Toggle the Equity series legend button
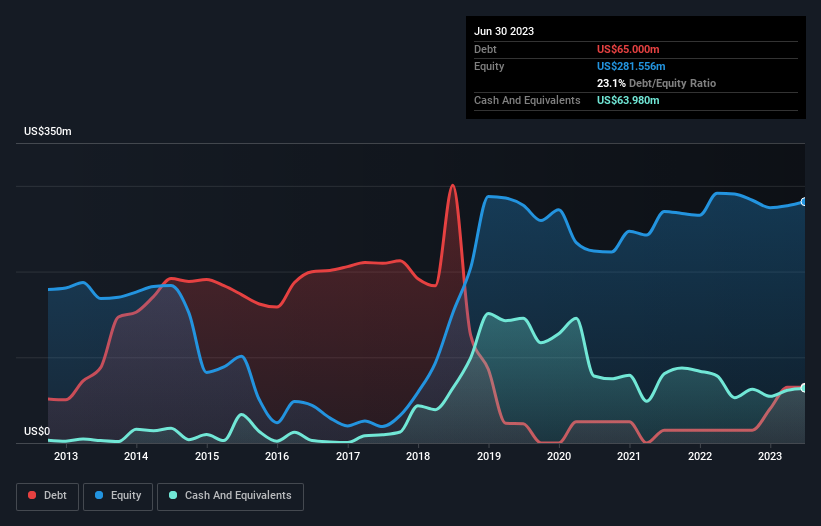Viewport: 821px width, 526px height. pyautogui.click(x=118, y=496)
